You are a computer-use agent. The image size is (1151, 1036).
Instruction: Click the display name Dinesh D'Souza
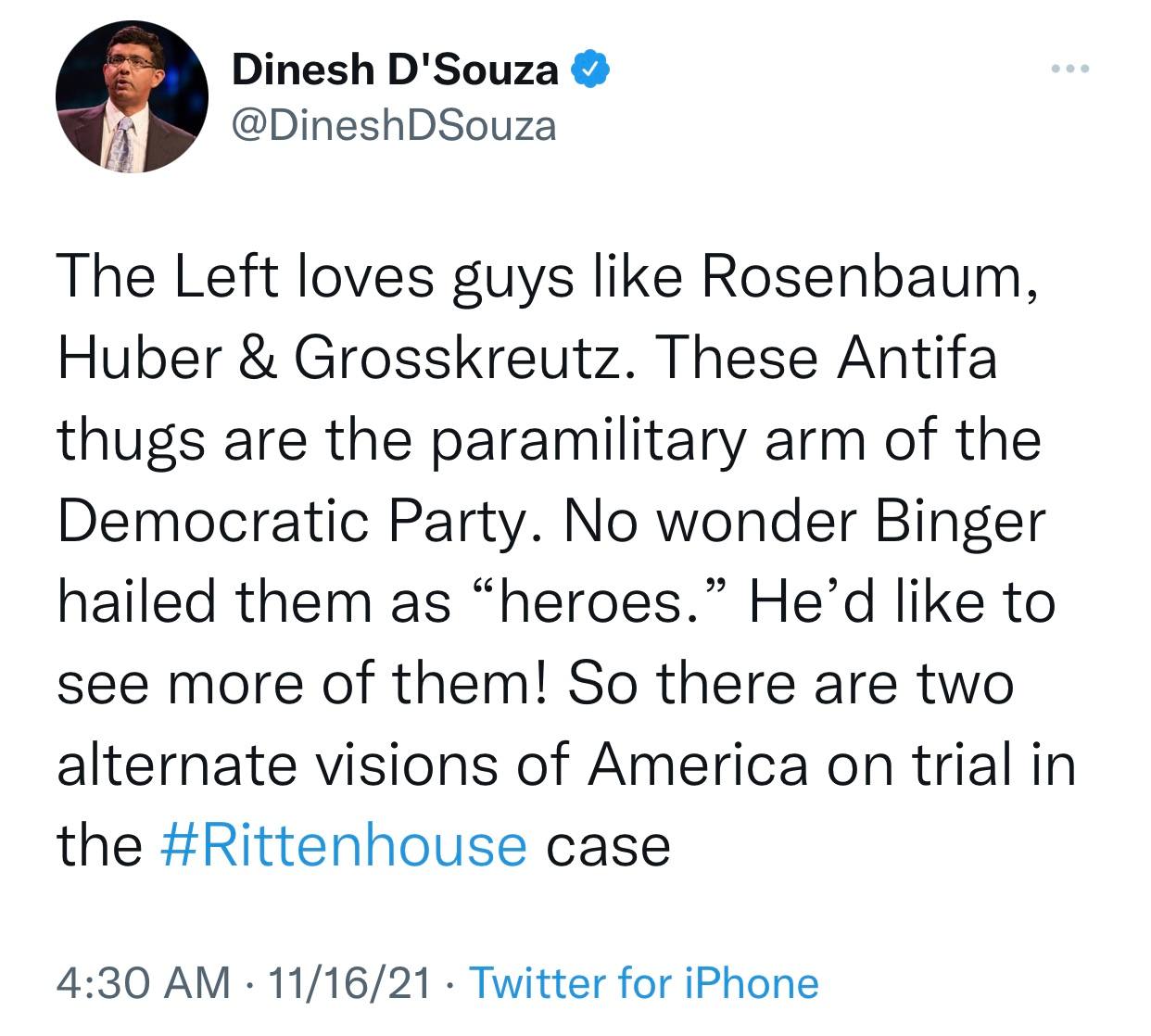click(395, 69)
